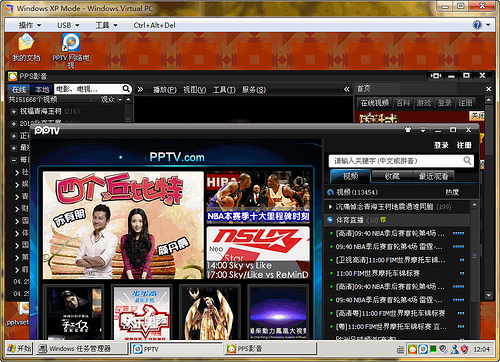
Task: Open the NSL Neo Star schedule thumbnail
Action: (x=258, y=253)
